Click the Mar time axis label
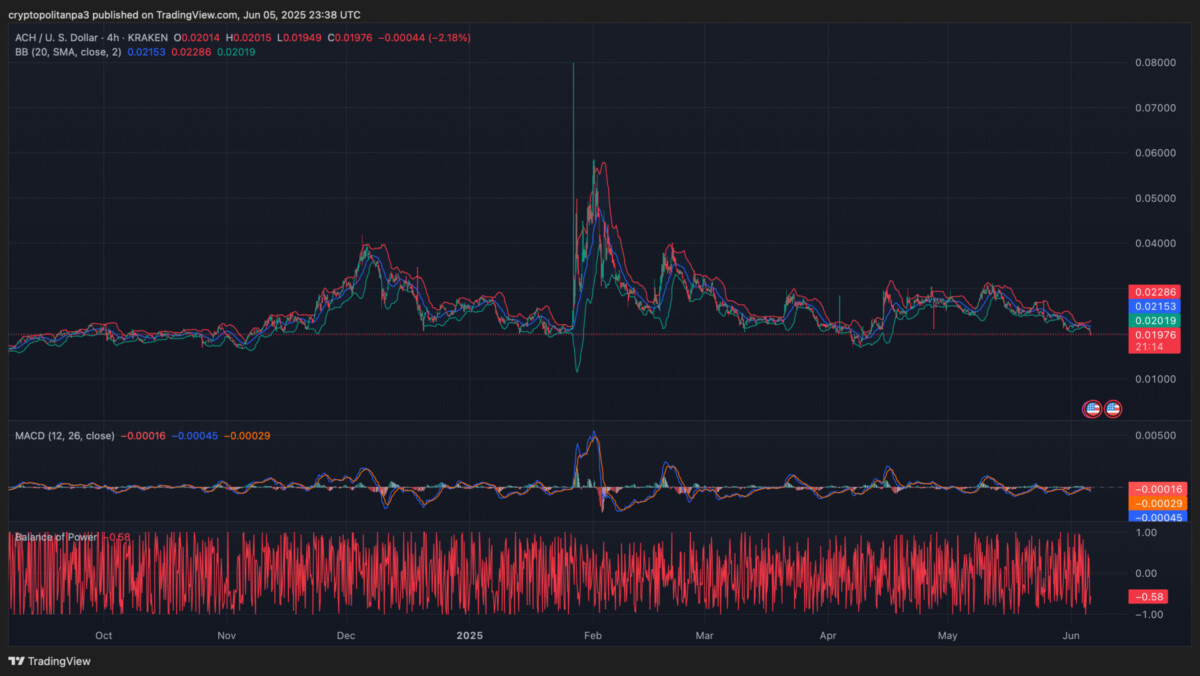This screenshot has width=1200, height=676. point(705,635)
